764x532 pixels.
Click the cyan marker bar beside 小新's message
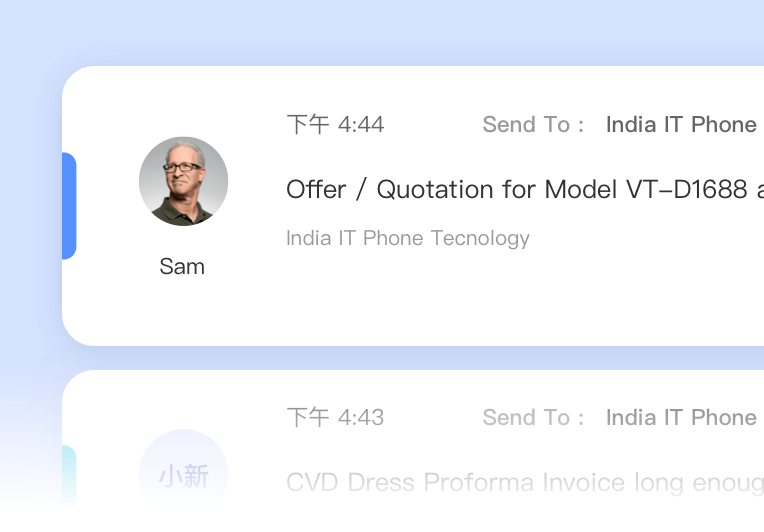coord(69,475)
